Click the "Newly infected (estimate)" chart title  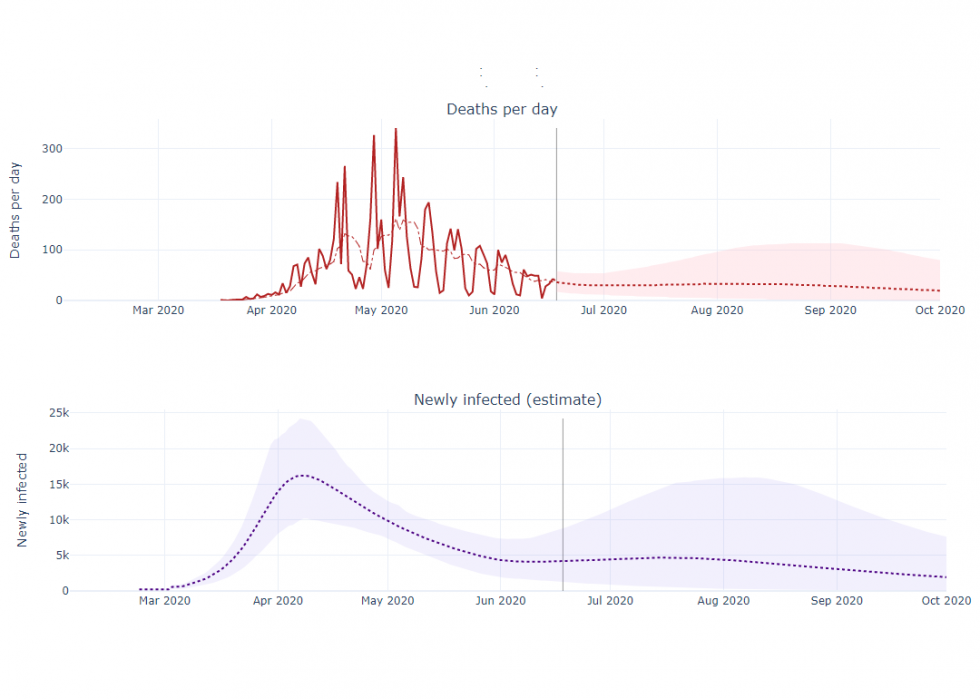(x=507, y=400)
